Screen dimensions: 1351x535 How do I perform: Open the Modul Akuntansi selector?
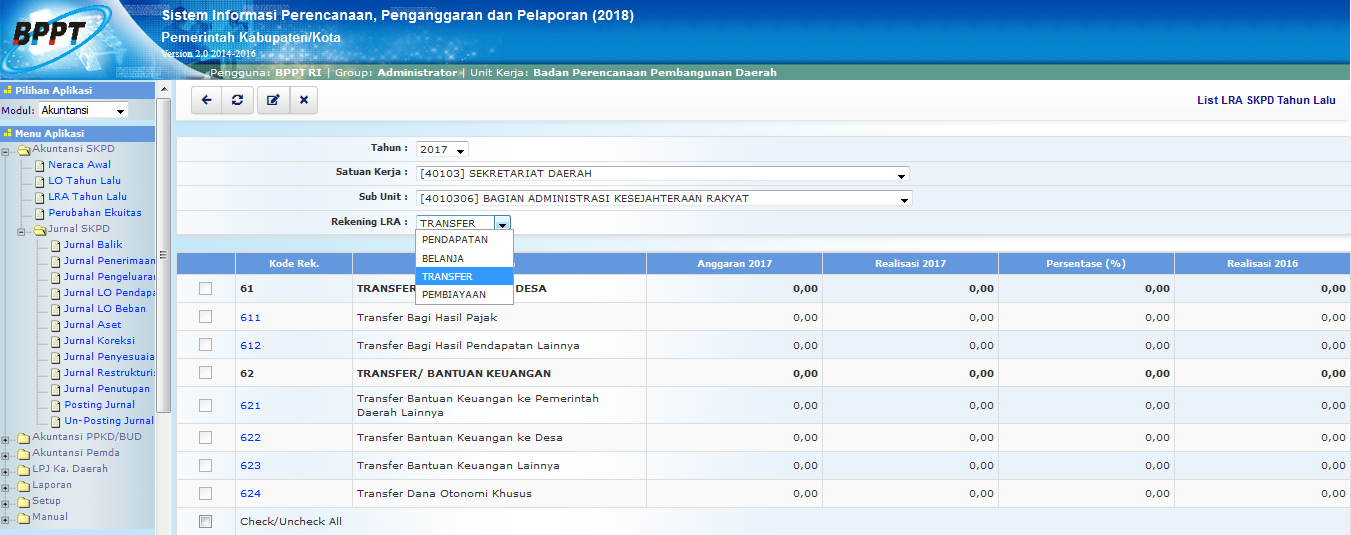(84, 111)
